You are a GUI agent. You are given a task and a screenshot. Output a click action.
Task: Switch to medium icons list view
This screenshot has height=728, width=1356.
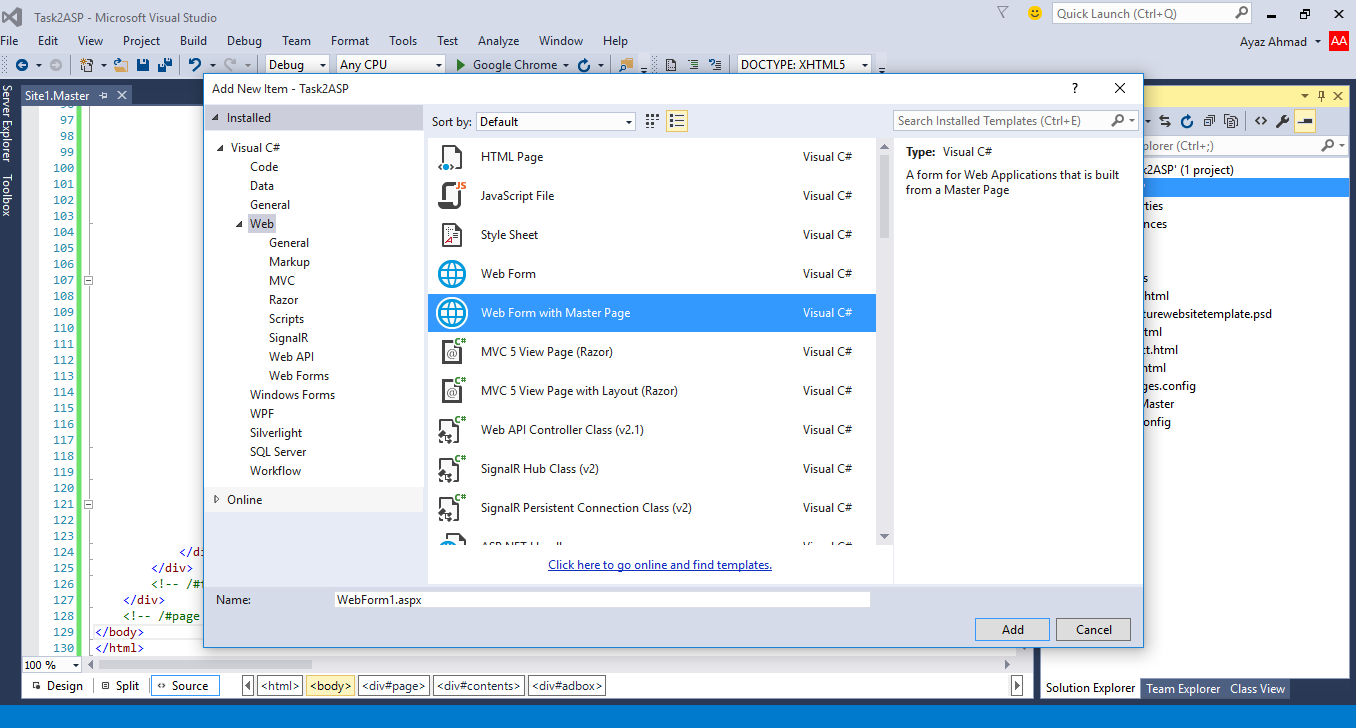tap(677, 121)
